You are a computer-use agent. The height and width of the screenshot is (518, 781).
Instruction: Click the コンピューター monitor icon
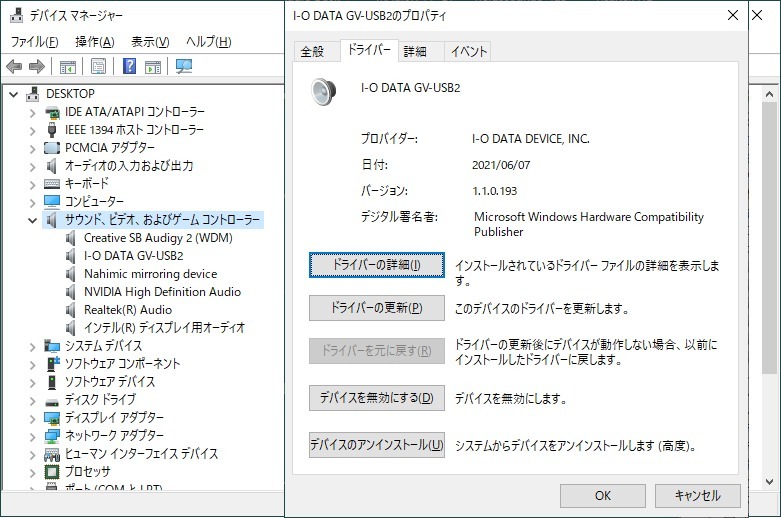coord(52,202)
